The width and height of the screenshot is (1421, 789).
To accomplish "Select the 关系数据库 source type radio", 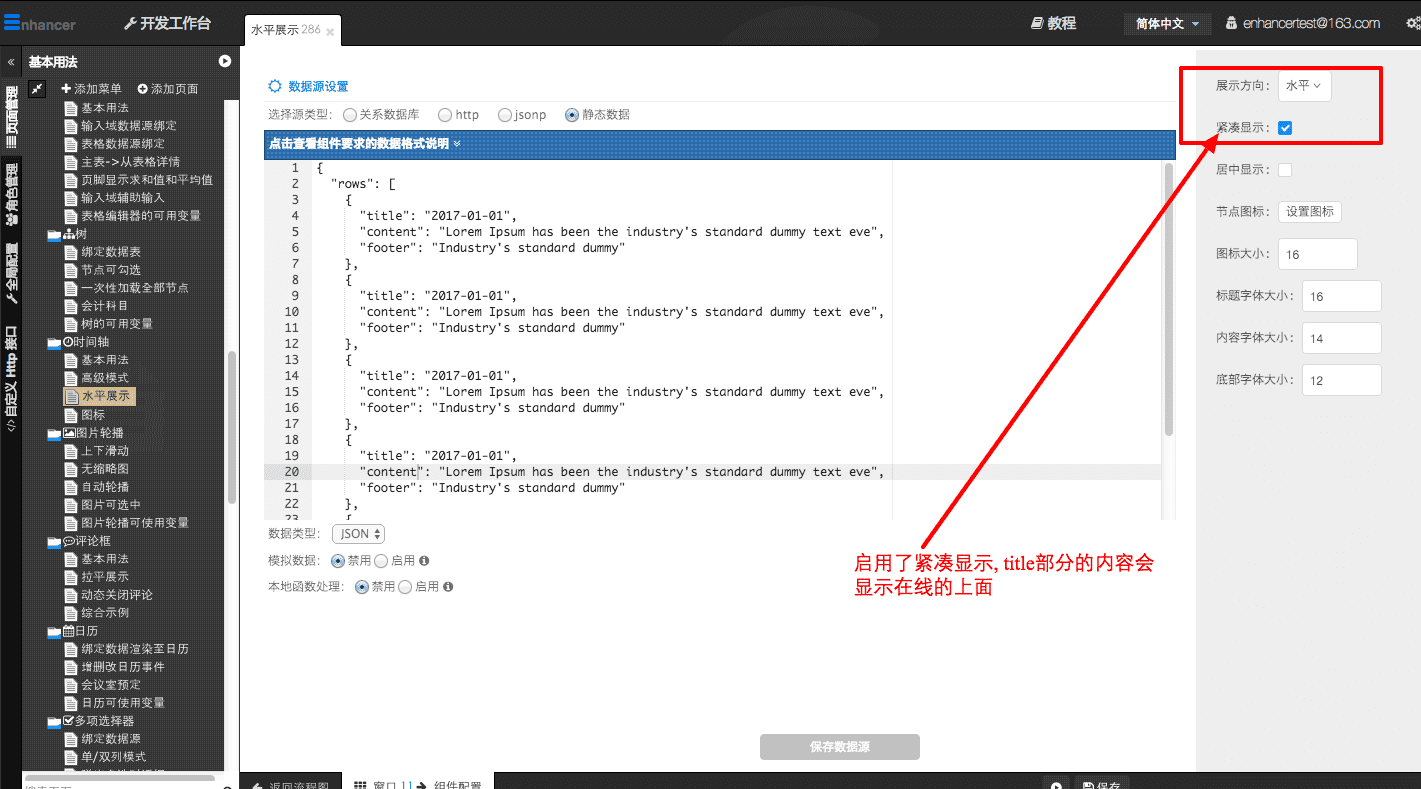I will pyautogui.click(x=349, y=115).
